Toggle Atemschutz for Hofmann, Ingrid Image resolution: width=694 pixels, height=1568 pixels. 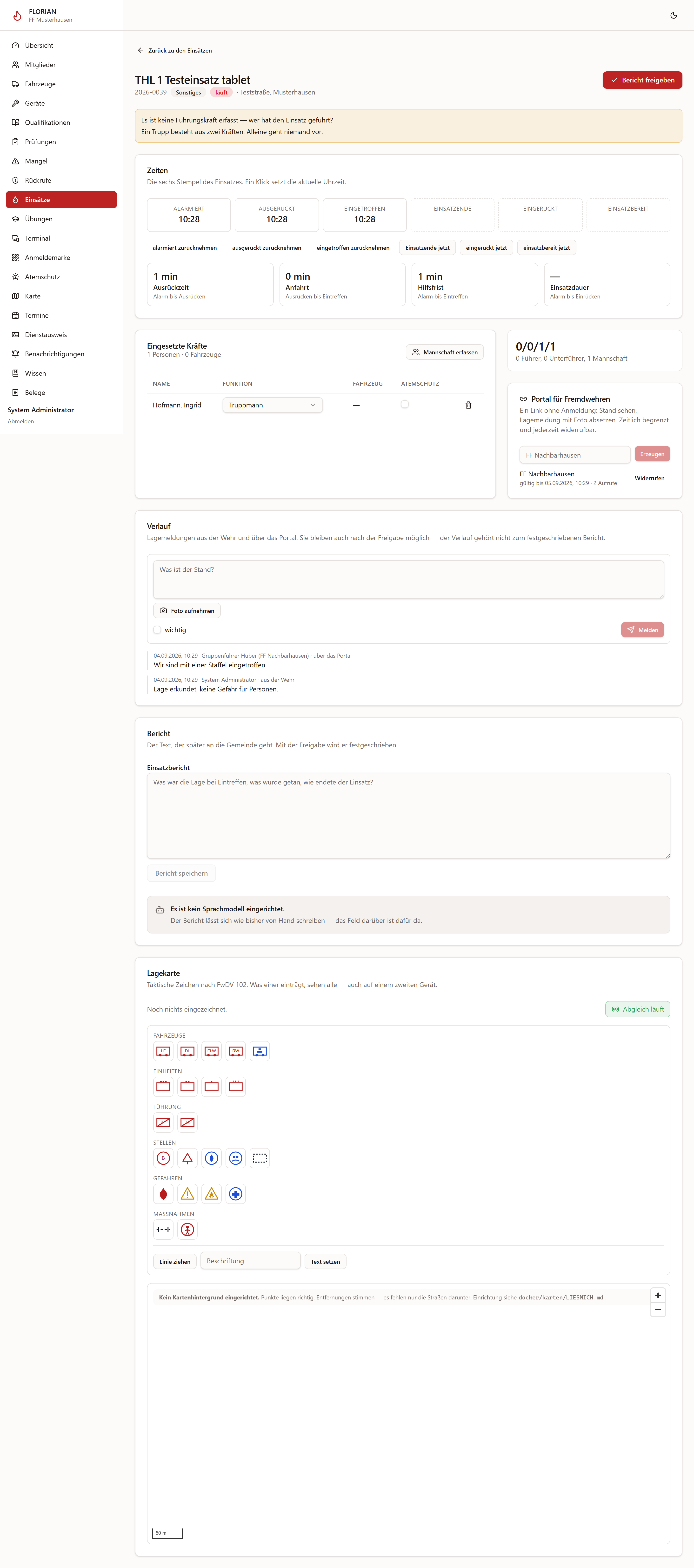click(405, 404)
